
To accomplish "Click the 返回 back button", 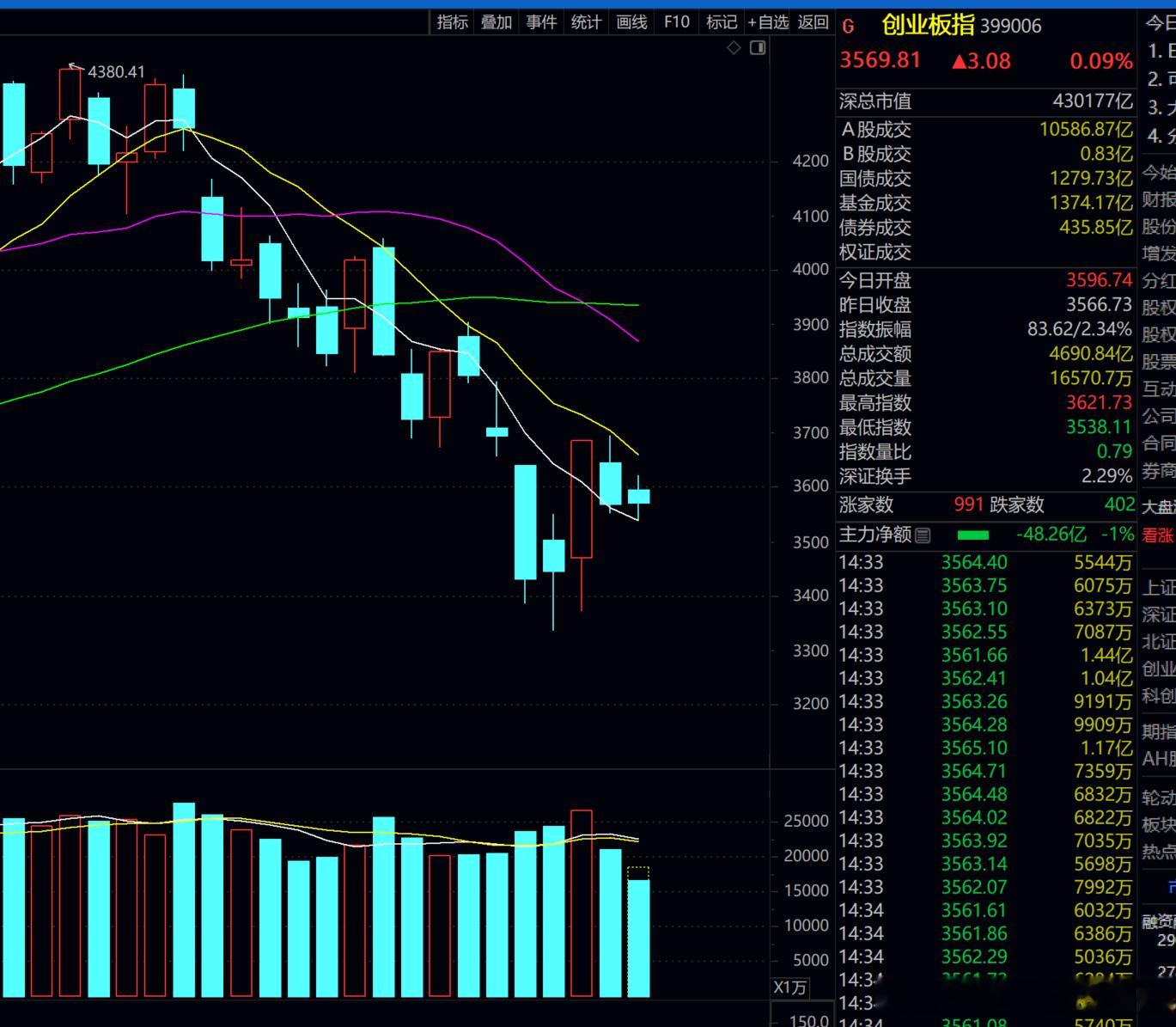I will (x=813, y=22).
